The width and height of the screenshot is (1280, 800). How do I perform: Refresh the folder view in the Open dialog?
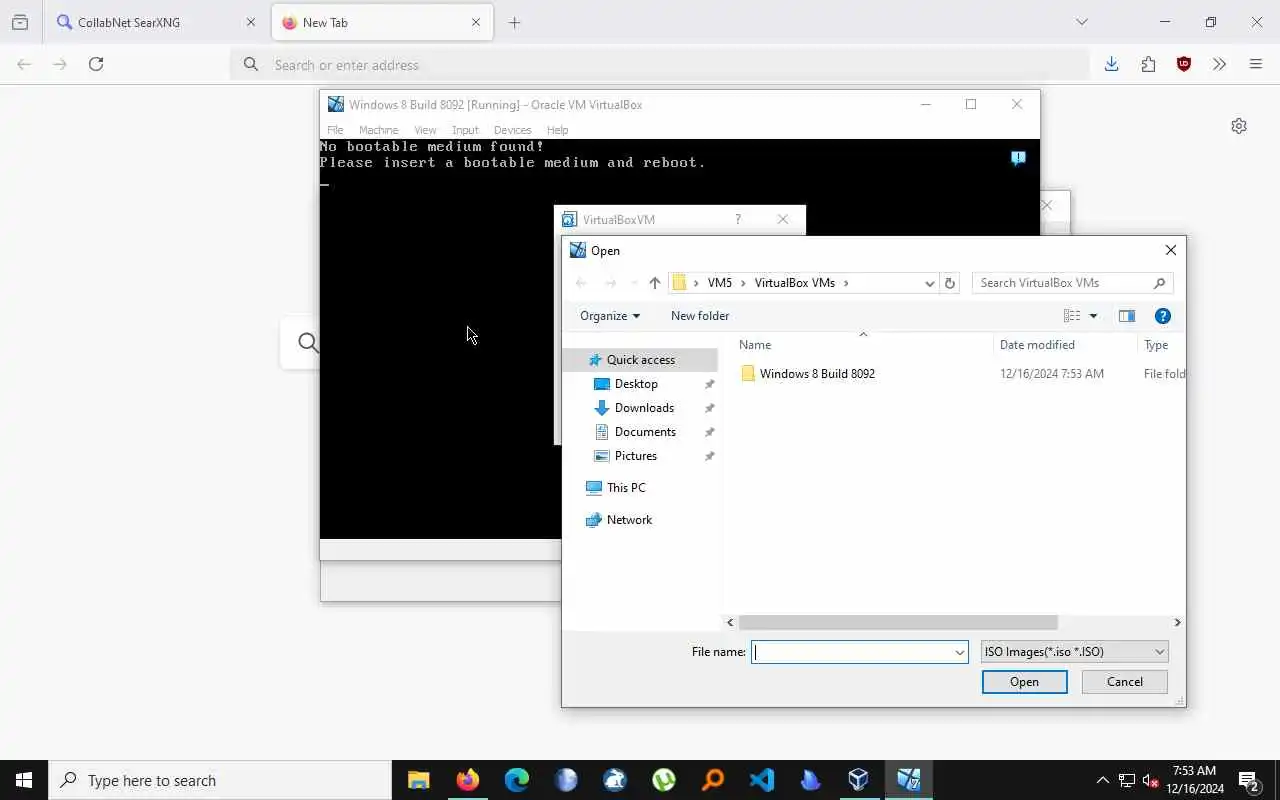(950, 283)
